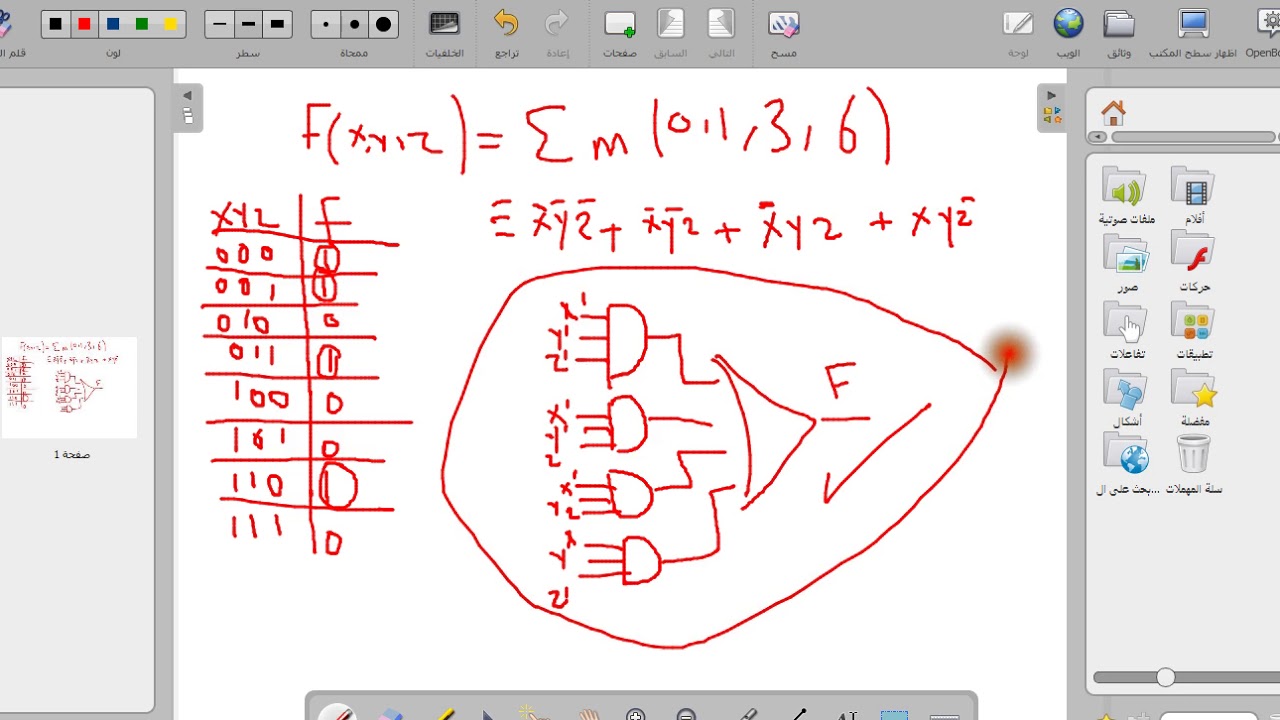This screenshot has height=720, width=1280.
Task: Select the black pen color
Action: pos(56,25)
